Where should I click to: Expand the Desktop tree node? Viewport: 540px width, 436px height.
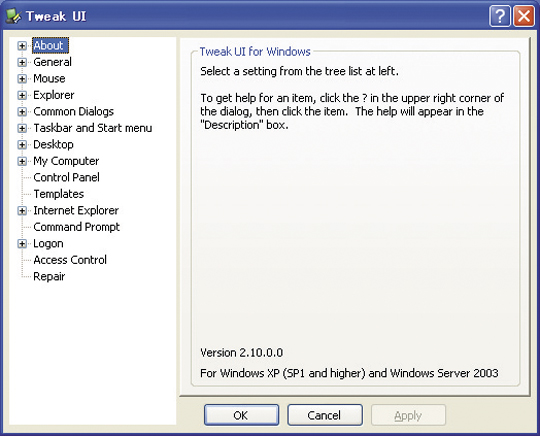pos(22,145)
